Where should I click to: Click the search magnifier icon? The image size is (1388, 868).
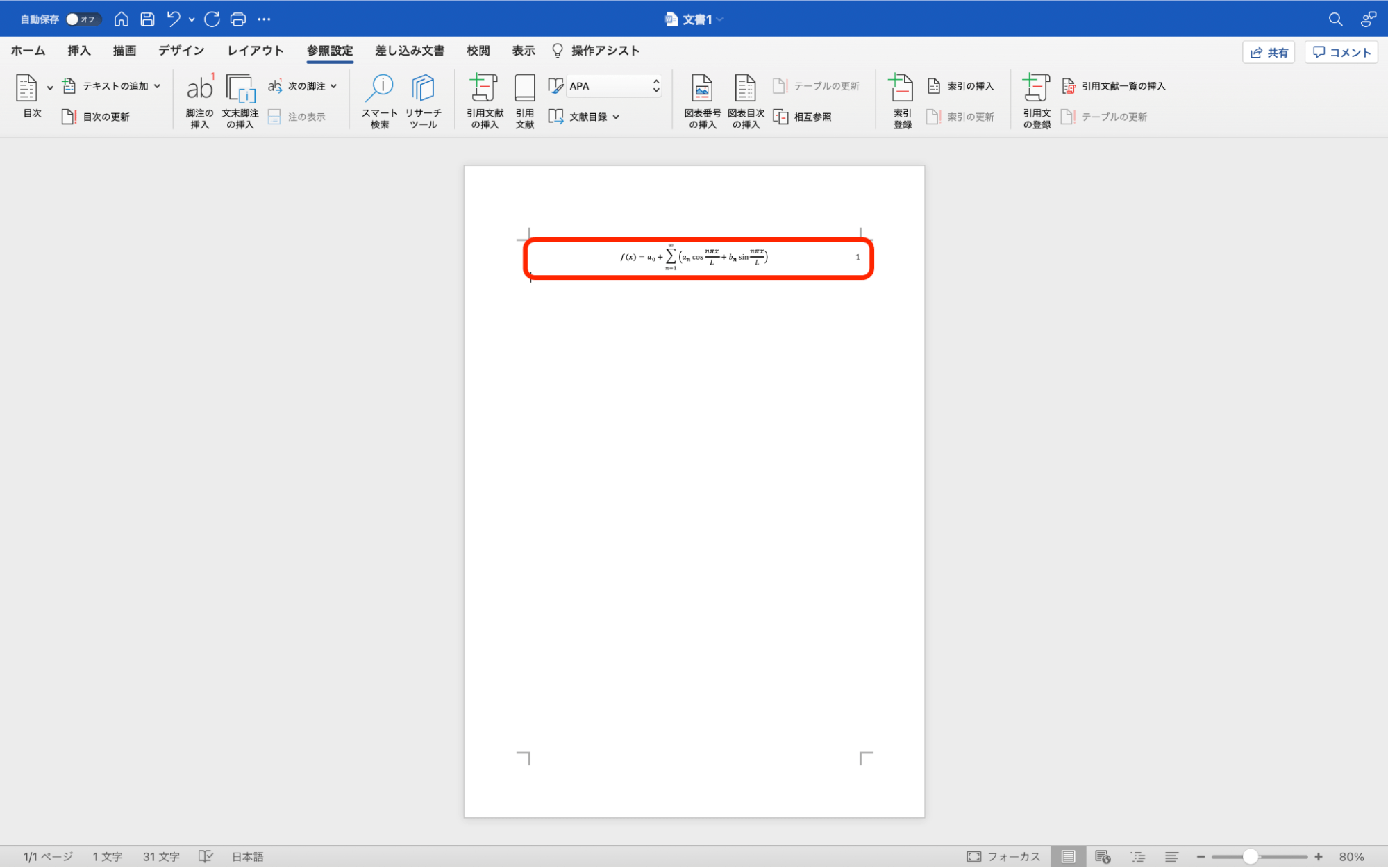1335,19
